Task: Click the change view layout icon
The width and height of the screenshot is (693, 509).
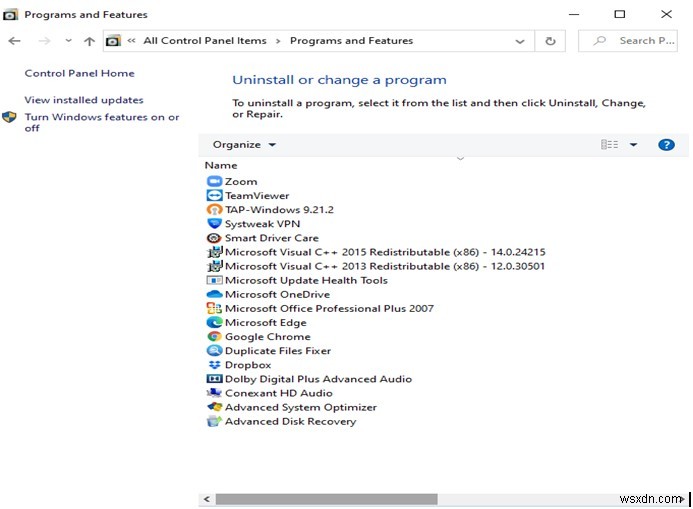Action: pyautogui.click(x=609, y=144)
